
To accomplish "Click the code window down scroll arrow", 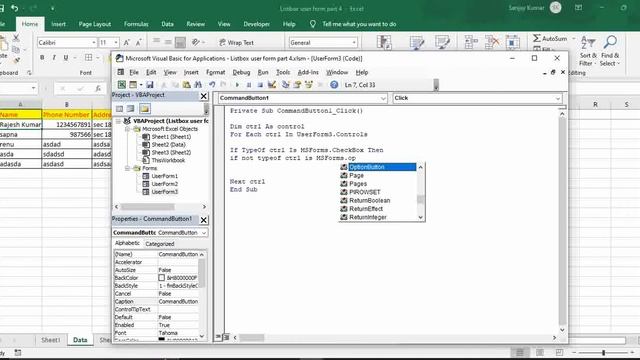I will pos(562,329).
